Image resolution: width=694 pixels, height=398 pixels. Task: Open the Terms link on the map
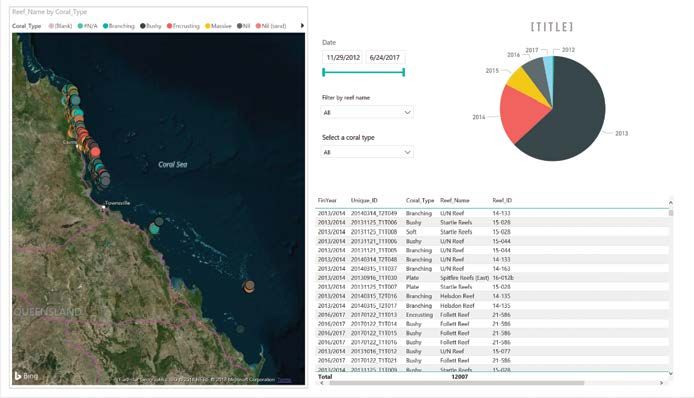pos(284,380)
